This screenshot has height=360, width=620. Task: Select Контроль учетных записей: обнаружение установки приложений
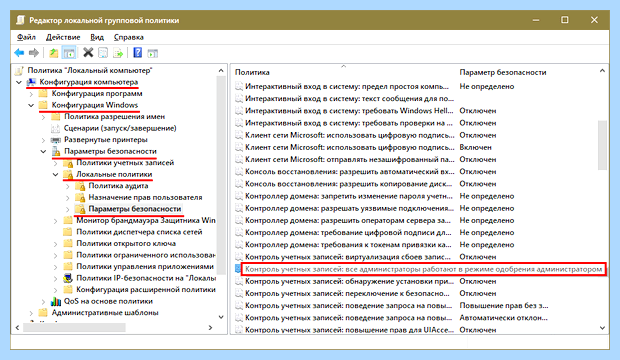[350, 282]
